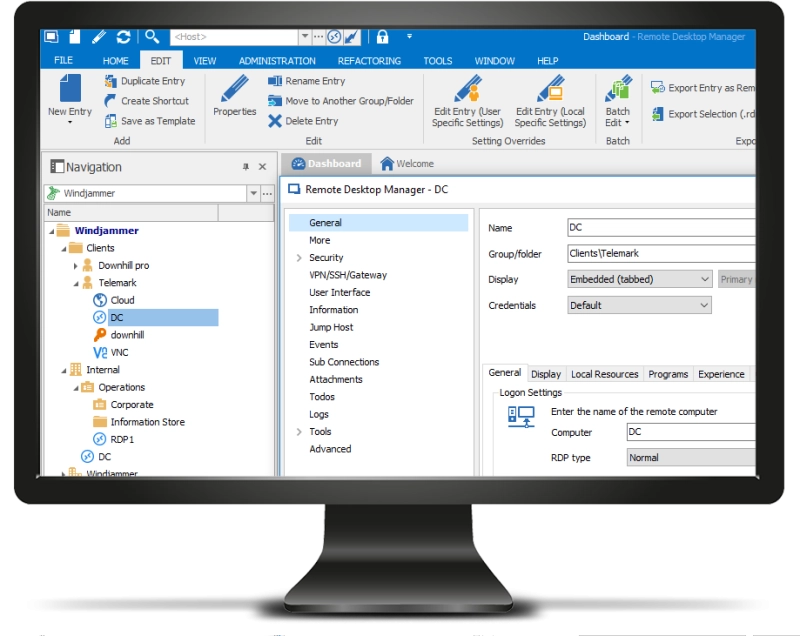Pin the Navigation panel
The width and height of the screenshot is (800, 636).
click(x=246, y=167)
